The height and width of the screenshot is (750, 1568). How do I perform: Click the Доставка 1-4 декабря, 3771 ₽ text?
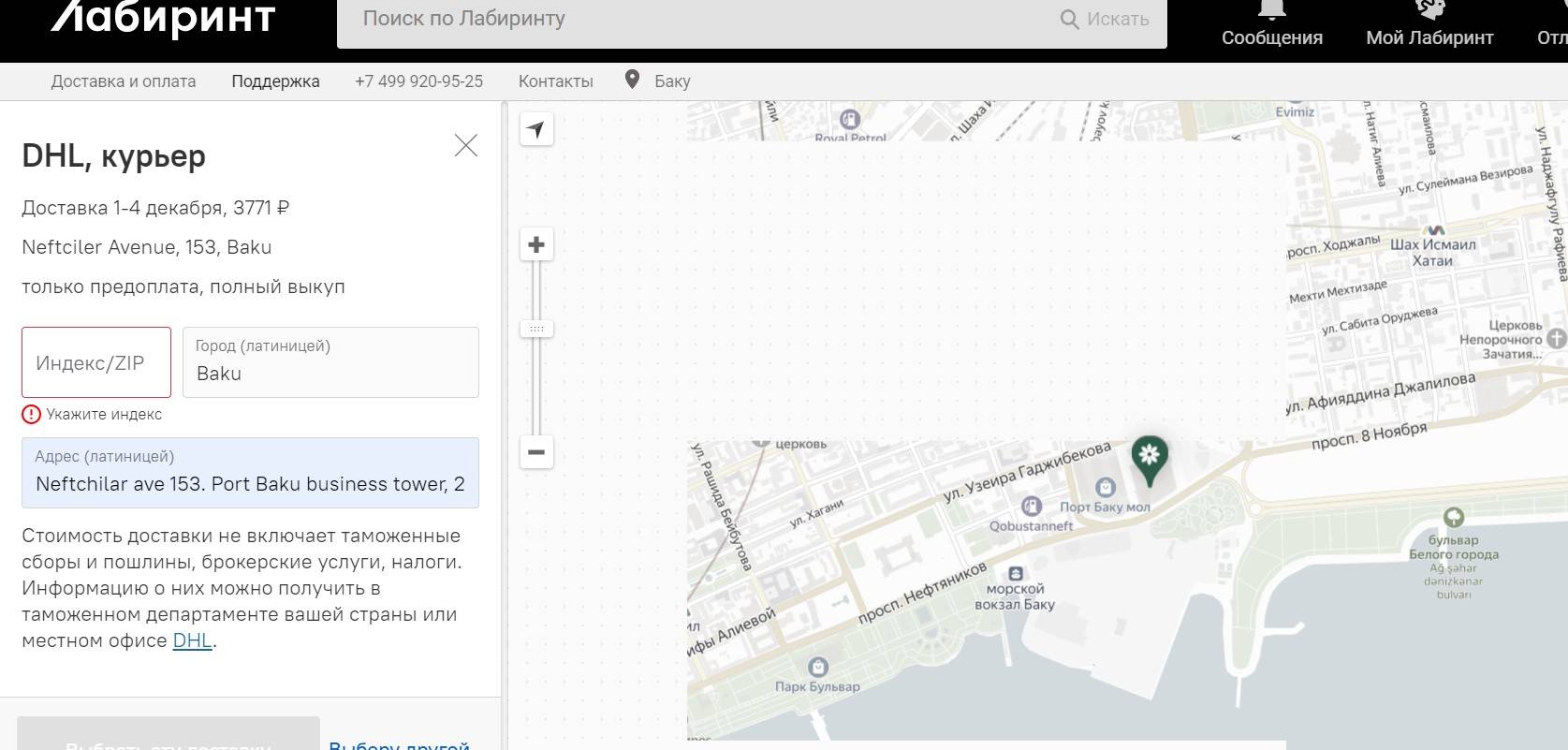[155, 208]
